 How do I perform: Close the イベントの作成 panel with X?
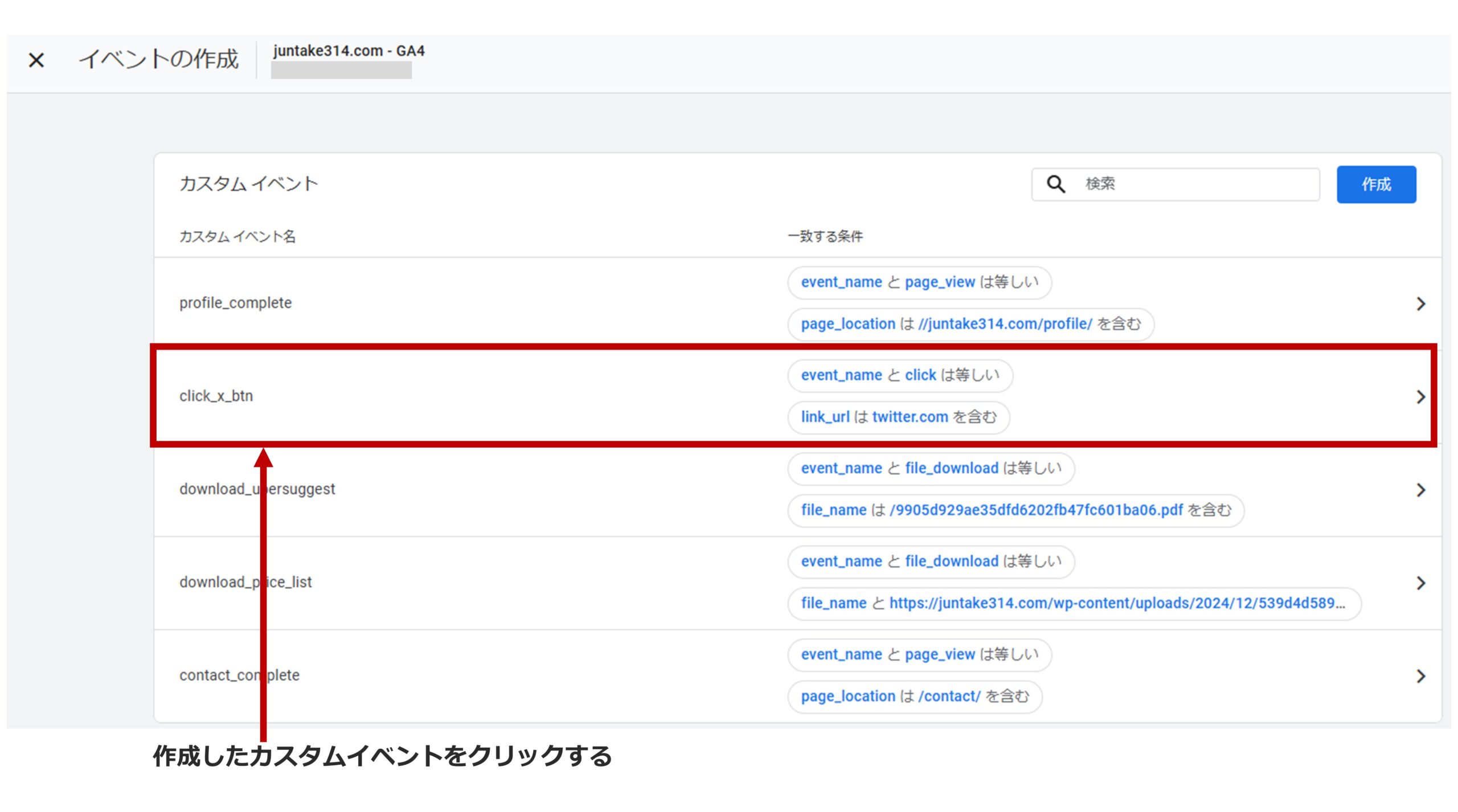(36, 60)
